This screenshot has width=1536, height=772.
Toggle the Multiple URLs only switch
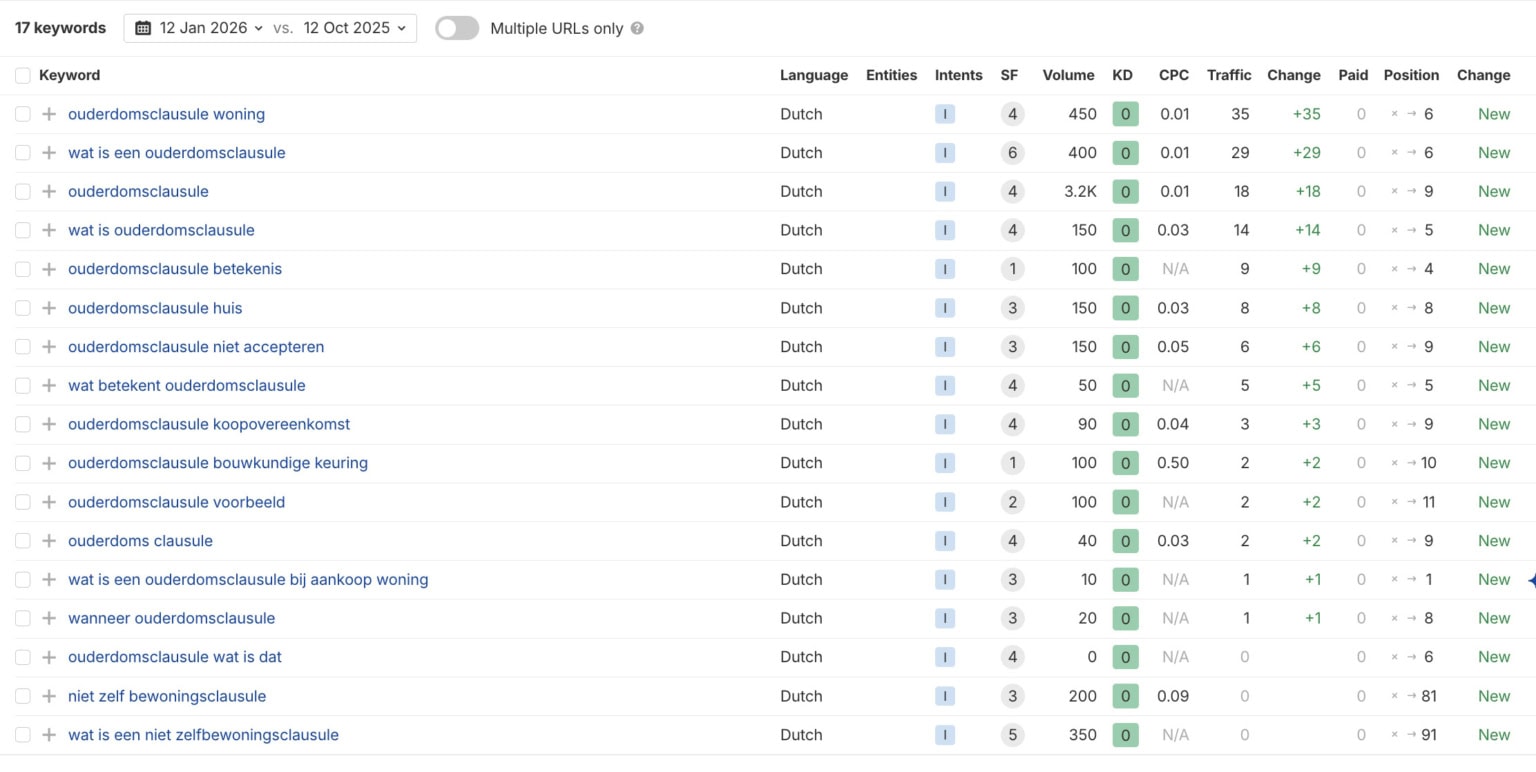point(457,28)
